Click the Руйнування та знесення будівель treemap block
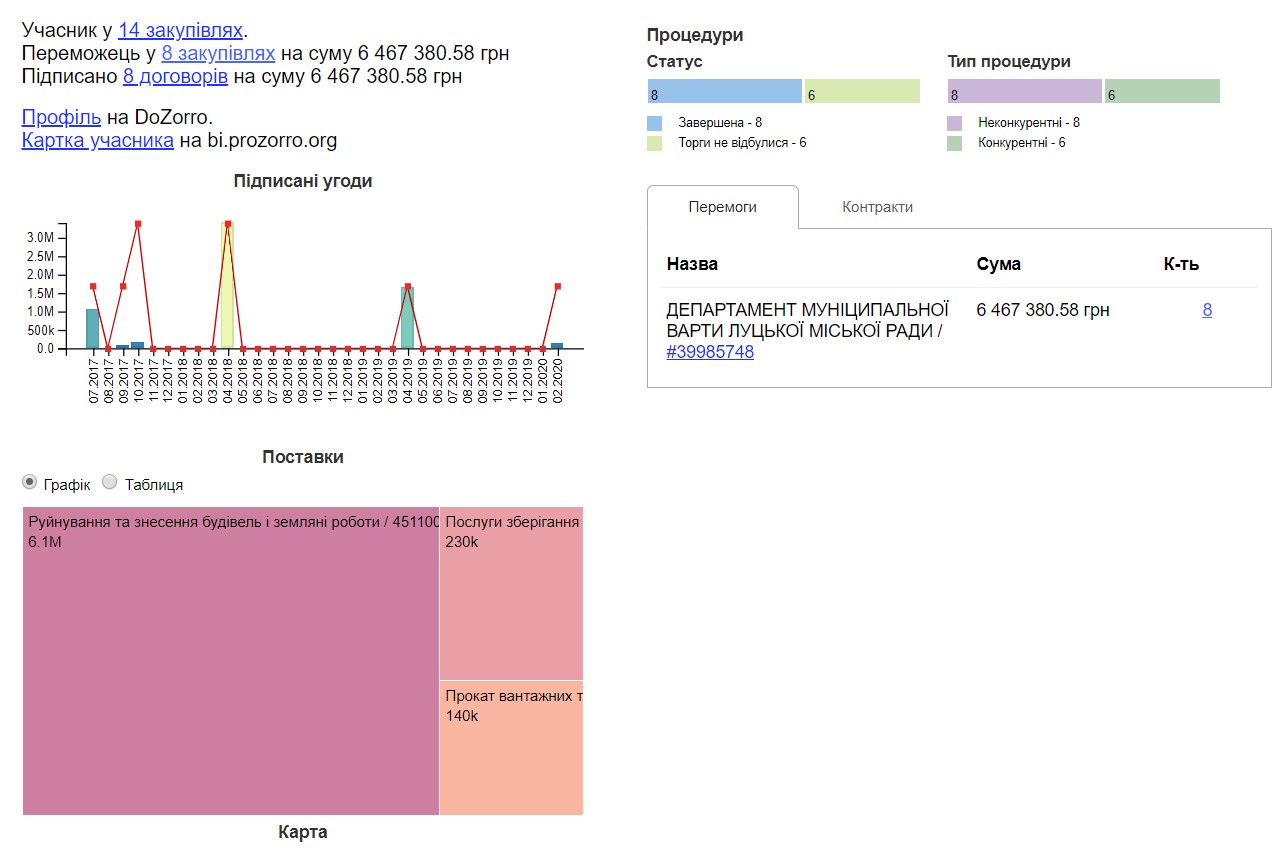This screenshot has height=853, width=1283. click(230, 660)
